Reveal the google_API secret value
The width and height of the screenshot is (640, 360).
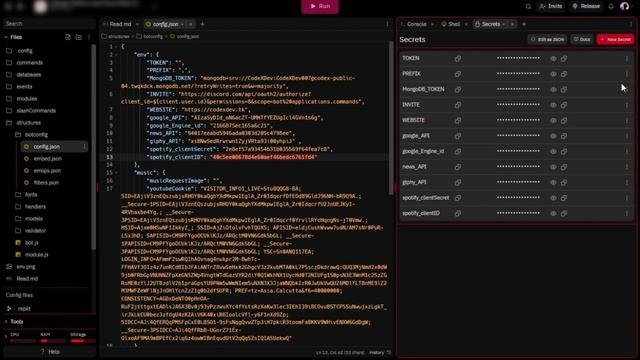coord(553,136)
